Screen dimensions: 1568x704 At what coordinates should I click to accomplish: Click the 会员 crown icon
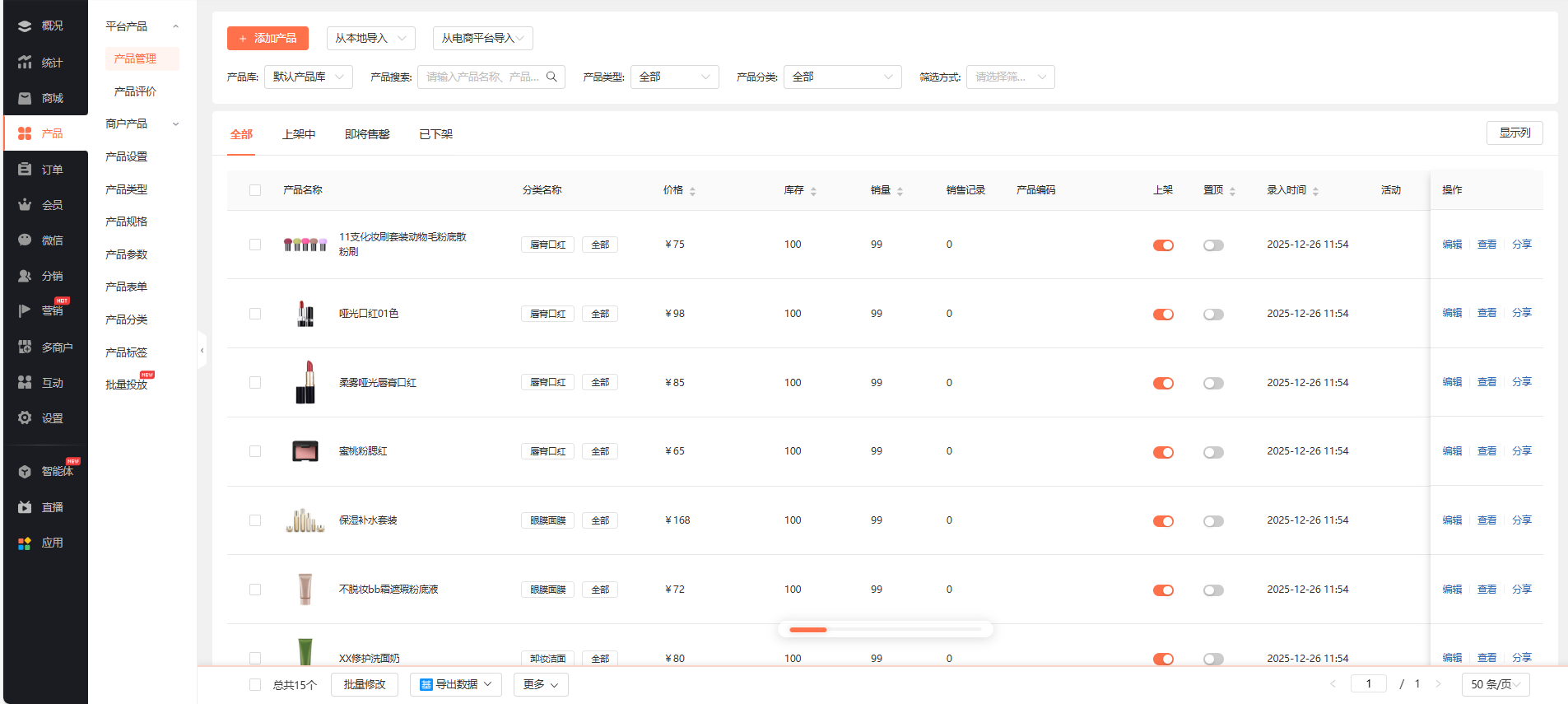pyautogui.click(x=25, y=205)
